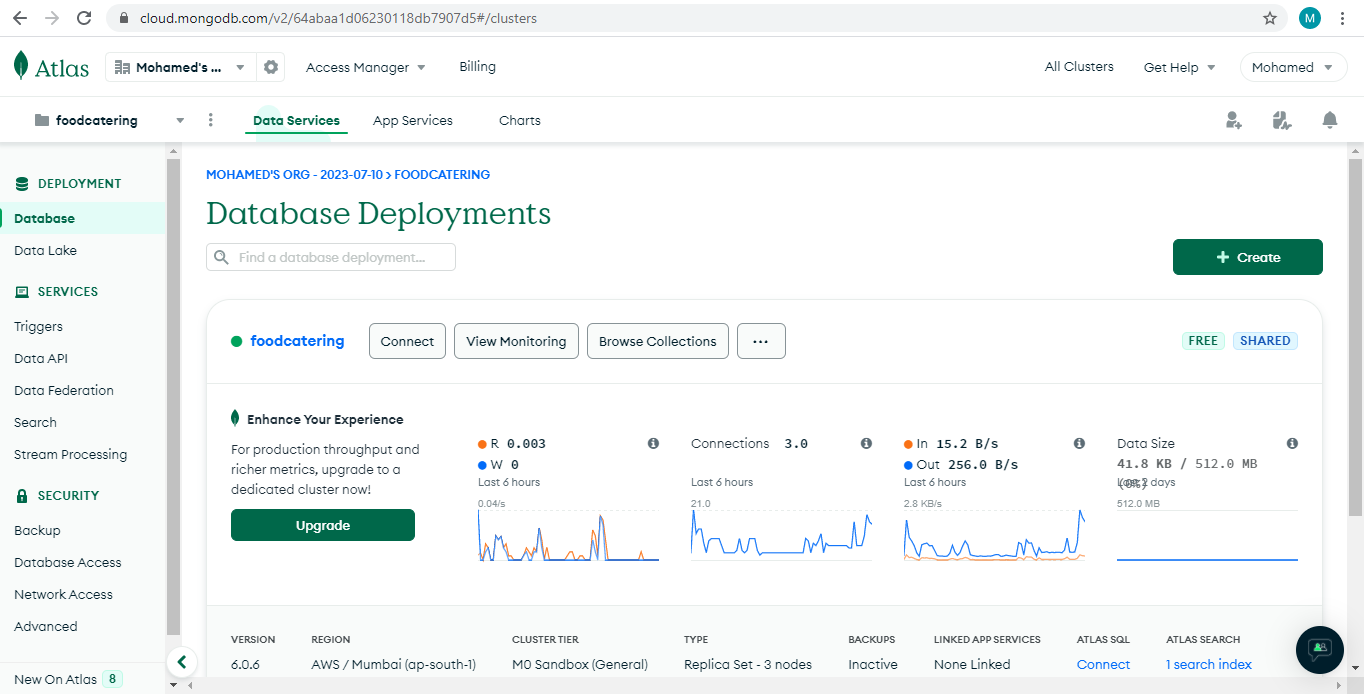Collapse the sidebar with the arrow icon

[181, 661]
